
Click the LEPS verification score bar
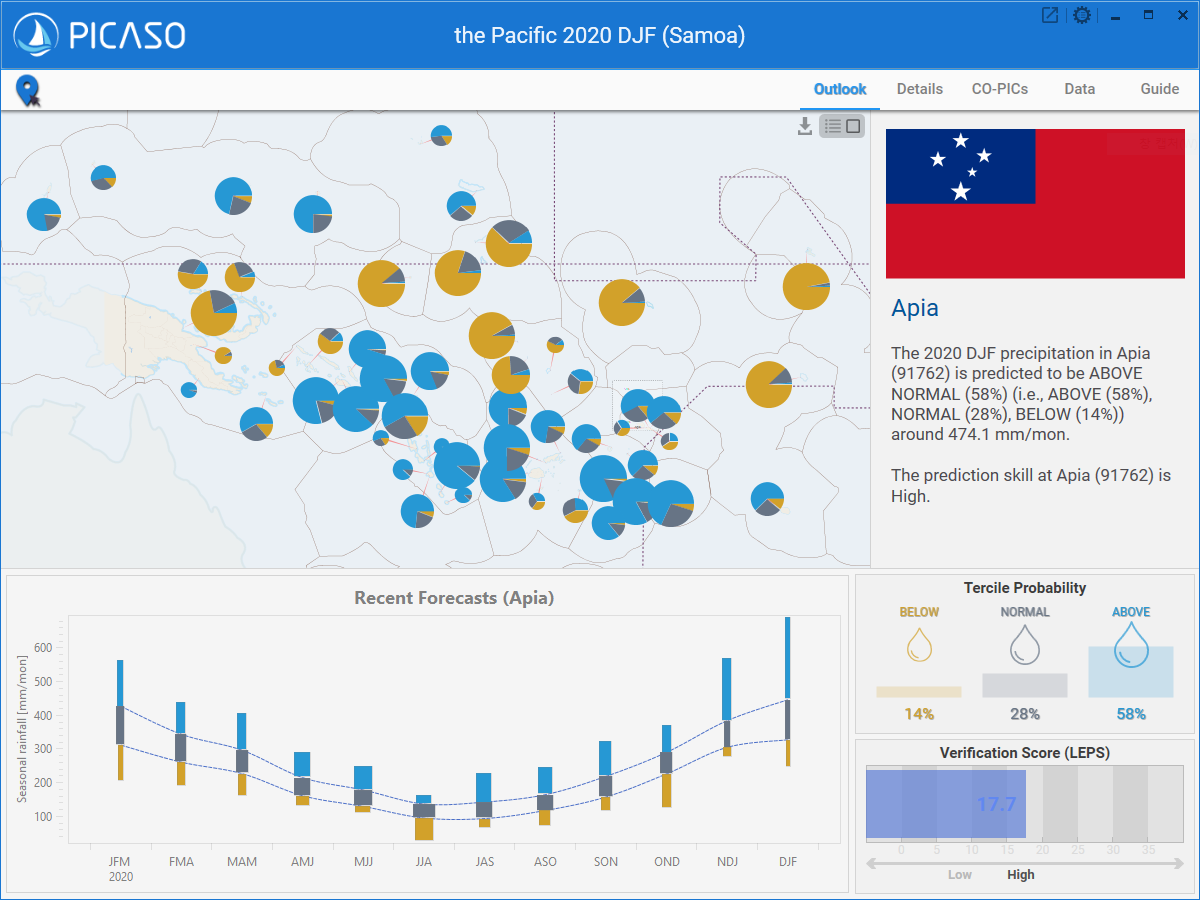(x=946, y=804)
